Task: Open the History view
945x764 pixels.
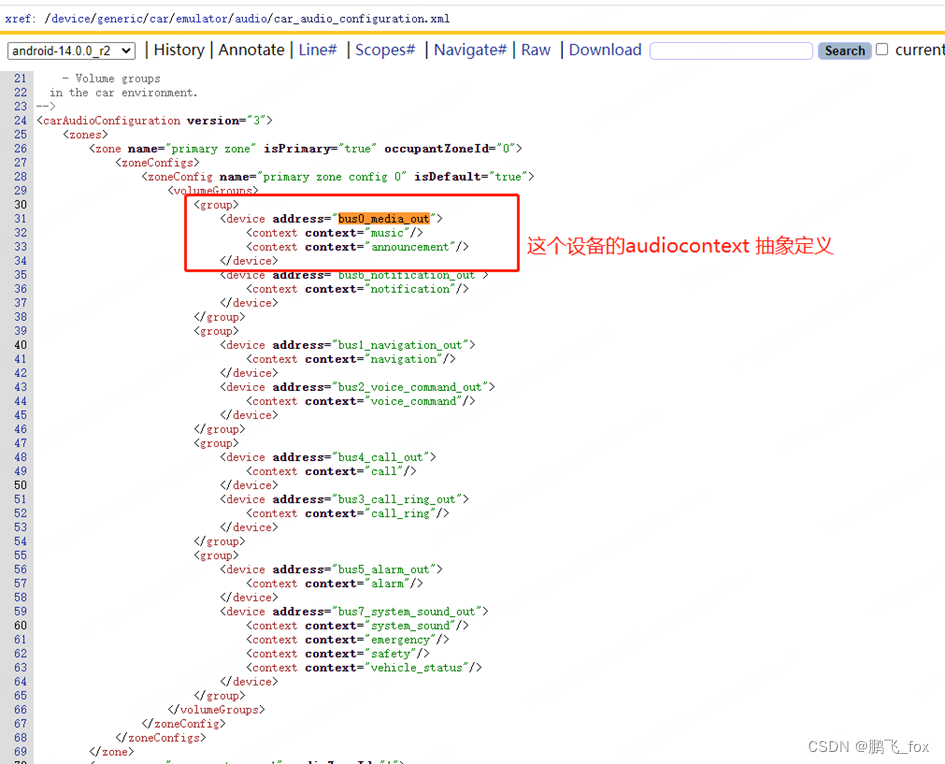Action: tap(179, 50)
